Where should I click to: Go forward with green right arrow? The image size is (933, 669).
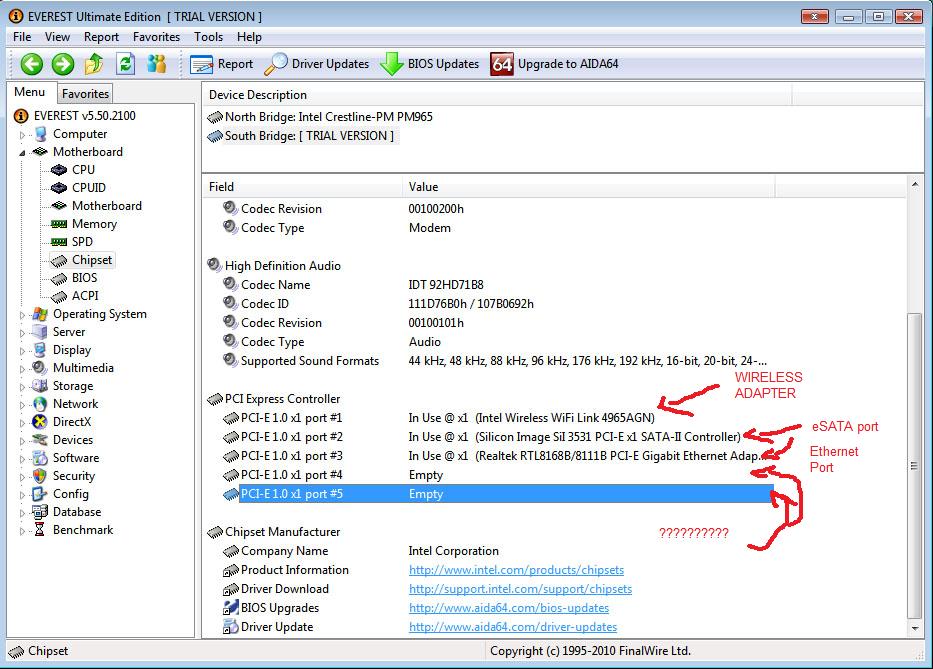click(62, 64)
